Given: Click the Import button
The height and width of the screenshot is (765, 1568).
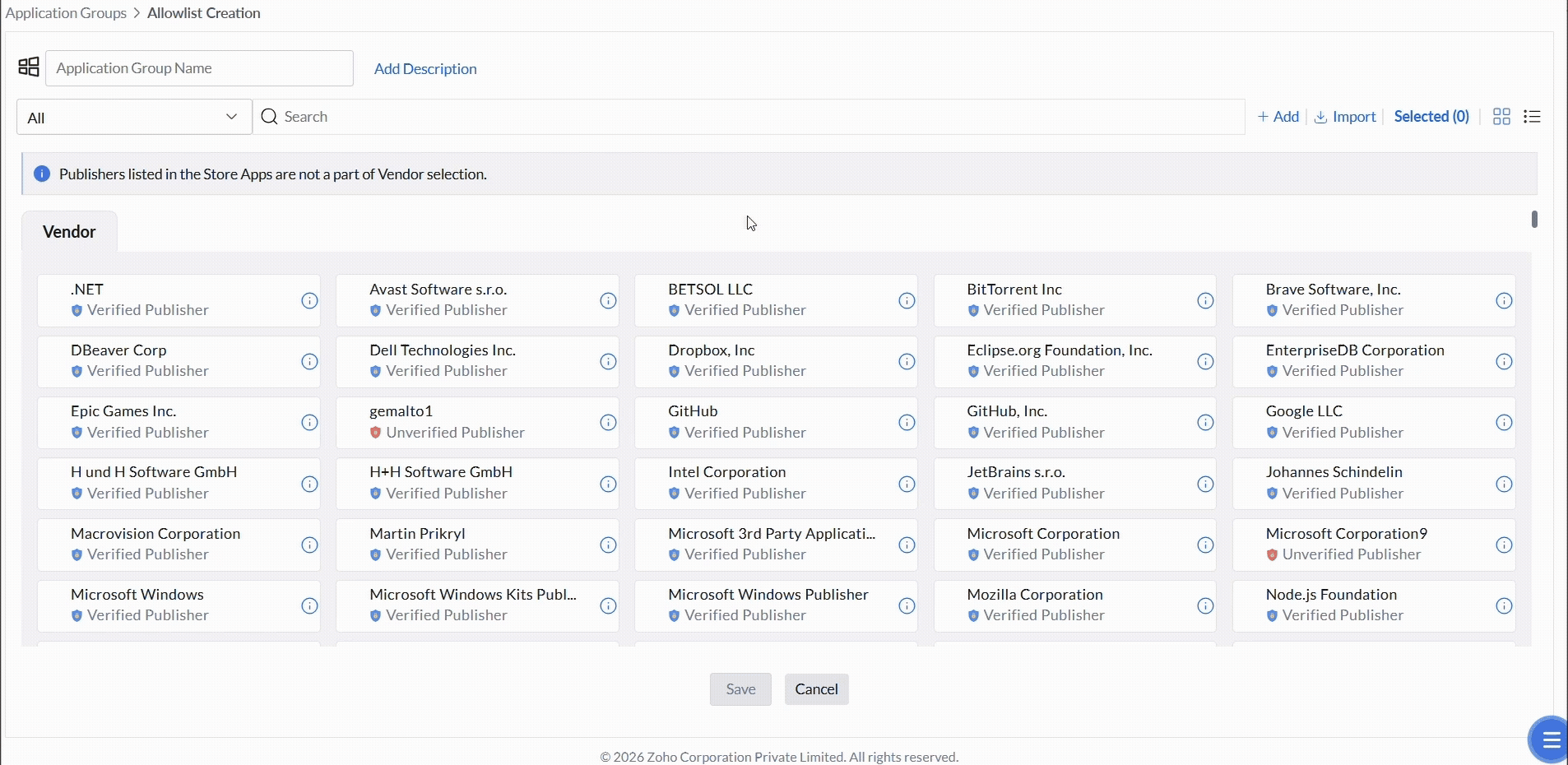Looking at the screenshot, I should pyautogui.click(x=1345, y=117).
